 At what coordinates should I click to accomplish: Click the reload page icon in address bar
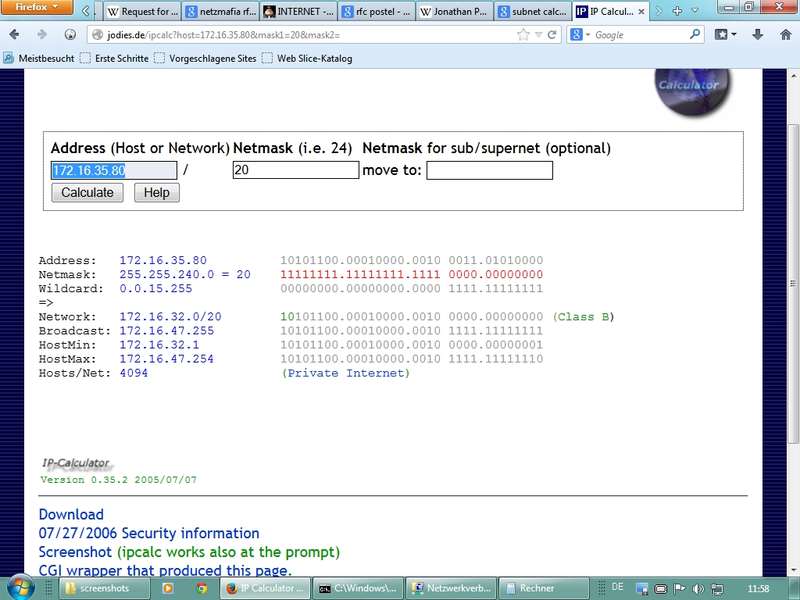(x=551, y=34)
